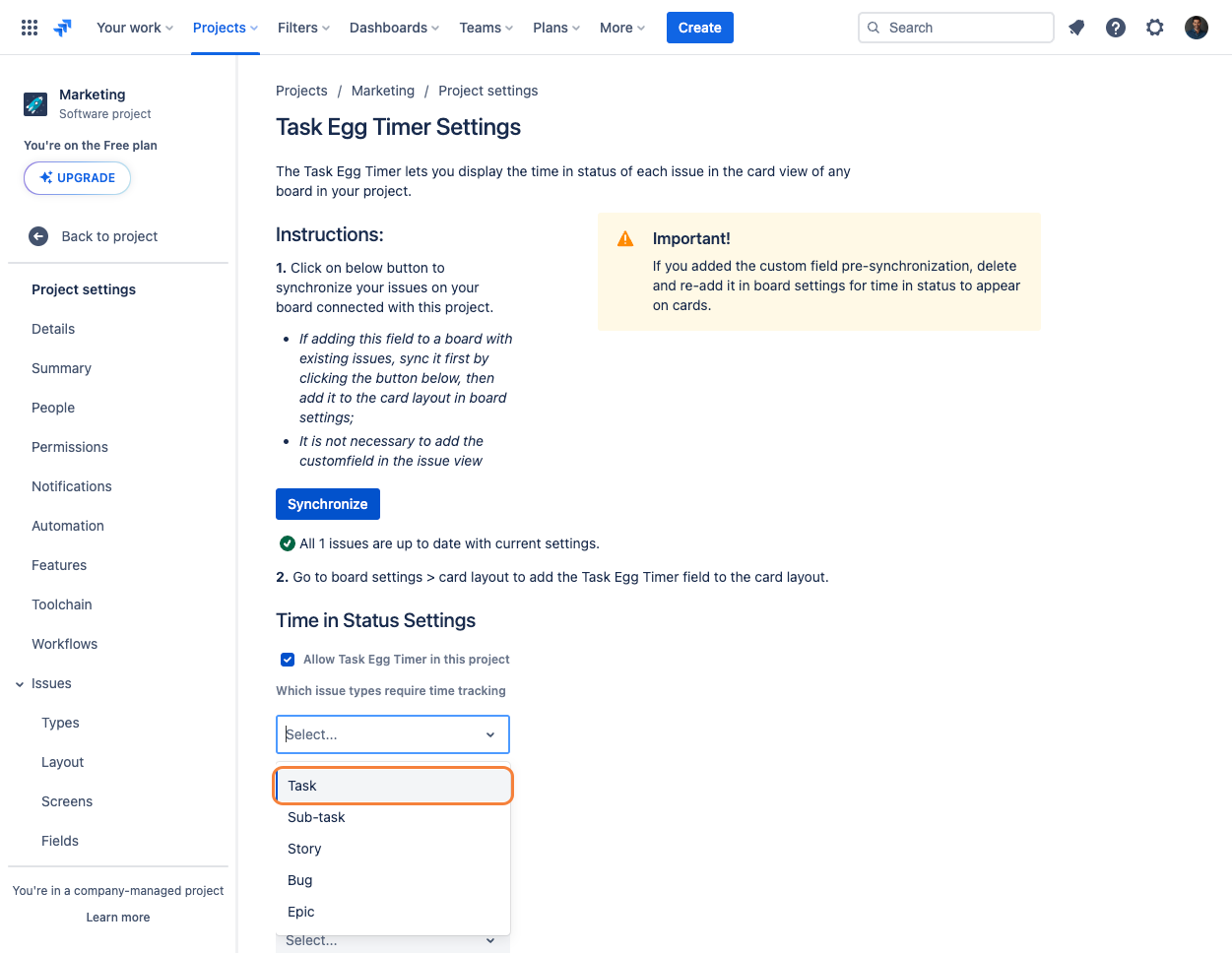Toggle Allow Task Egg Timer in this project
1232x953 pixels.
click(288, 660)
